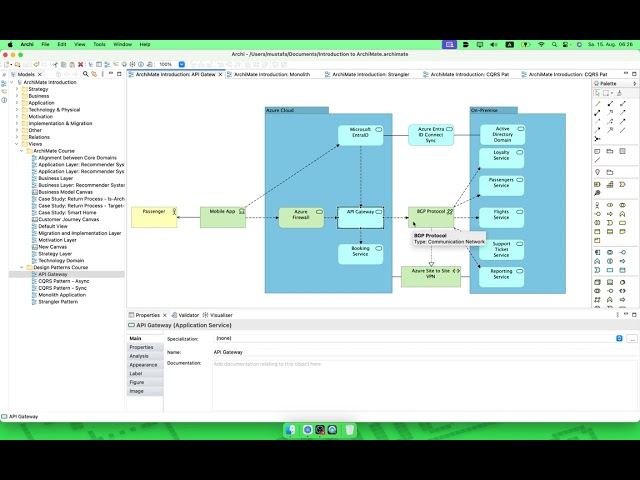
Task: Collapse the ArchiMate Course folder
Action: pos(22,151)
